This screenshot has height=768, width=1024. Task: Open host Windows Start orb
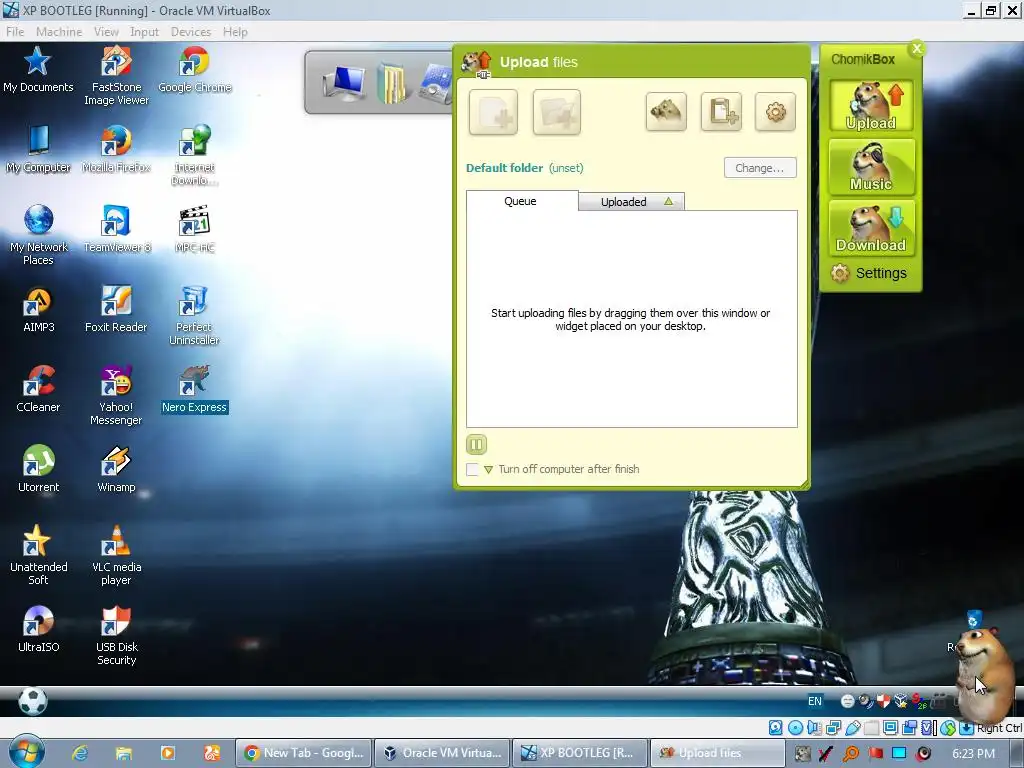pyautogui.click(x=27, y=752)
